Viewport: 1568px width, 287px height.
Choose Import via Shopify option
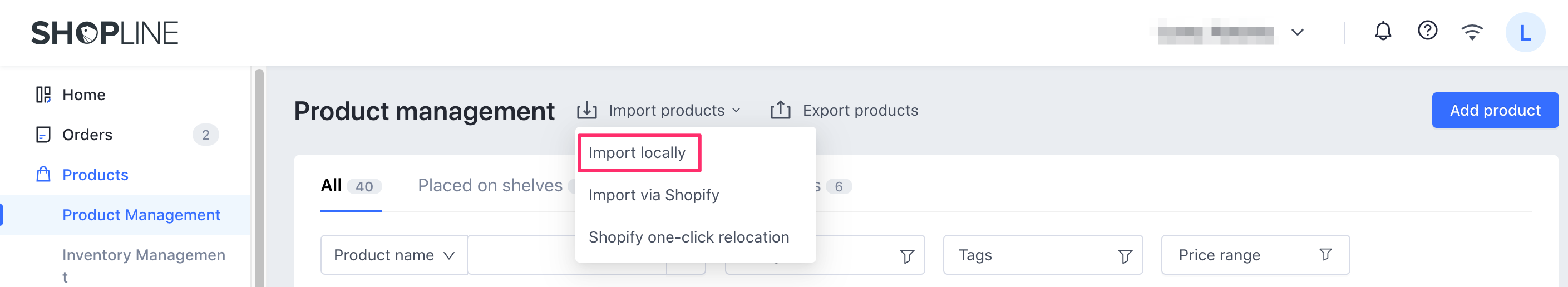653,195
